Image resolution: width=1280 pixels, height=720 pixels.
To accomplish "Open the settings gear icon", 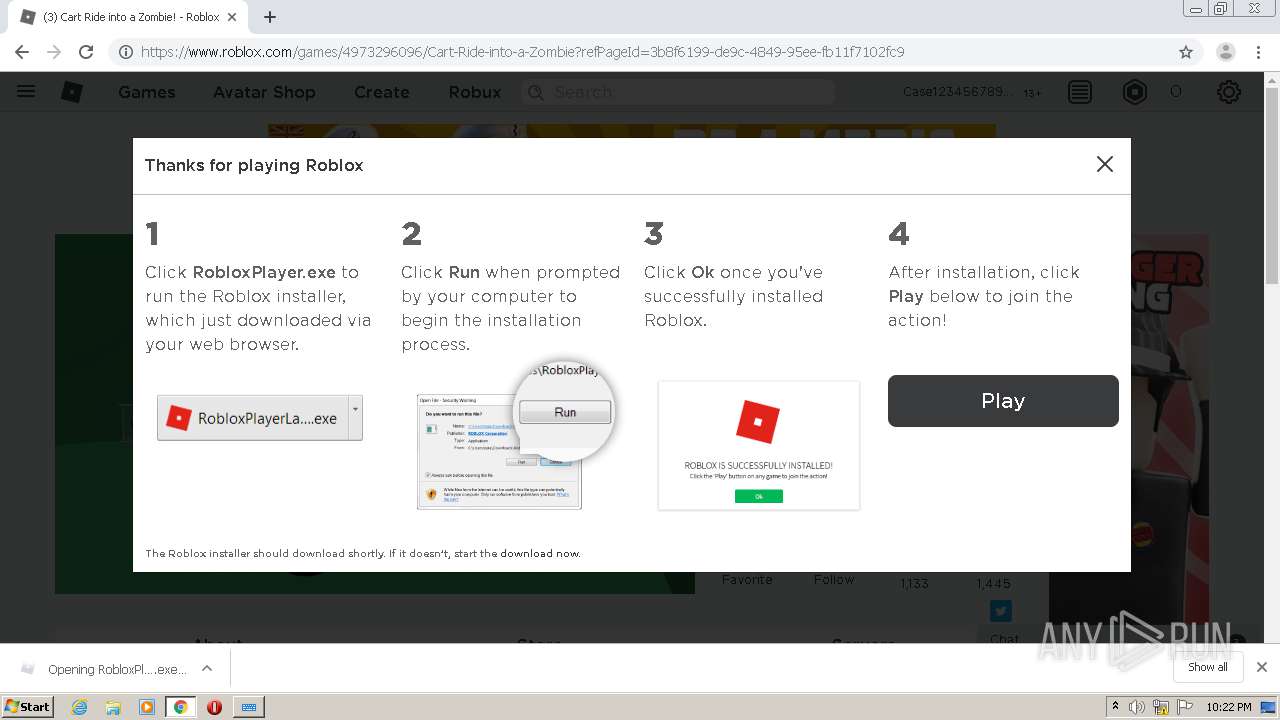I will [x=1229, y=92].
